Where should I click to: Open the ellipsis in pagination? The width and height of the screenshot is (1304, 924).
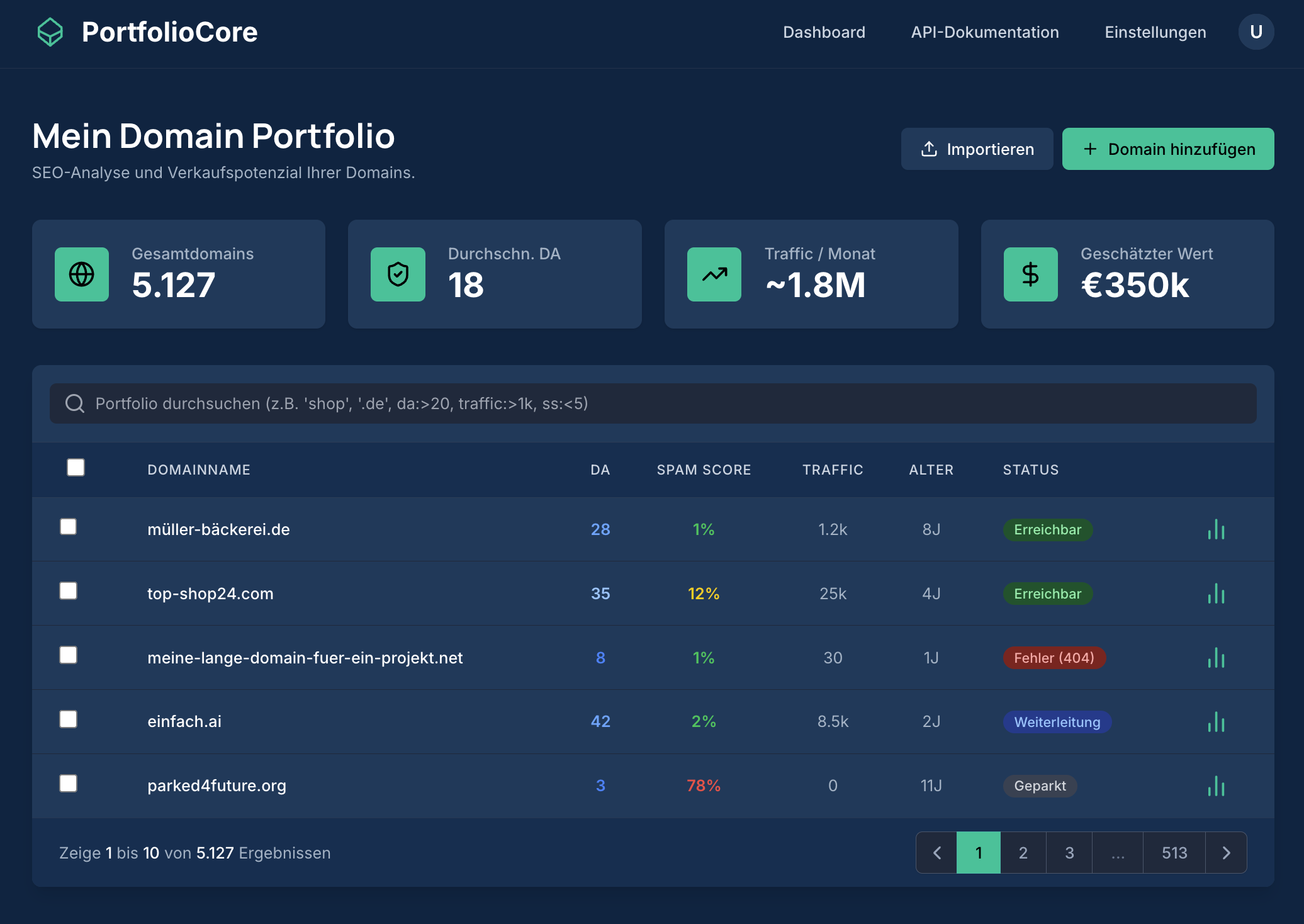[1118, 853]
